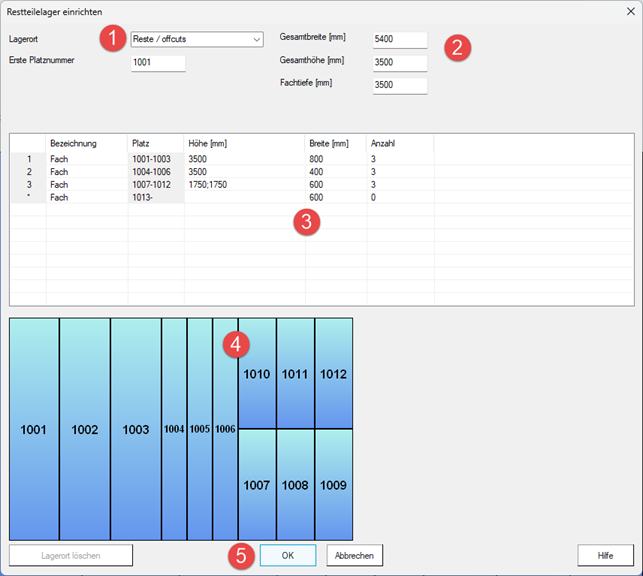The width and height of the screenshot is (643, 576).
Task: Click the Fachtiefe input field
Action: point(400,85)
